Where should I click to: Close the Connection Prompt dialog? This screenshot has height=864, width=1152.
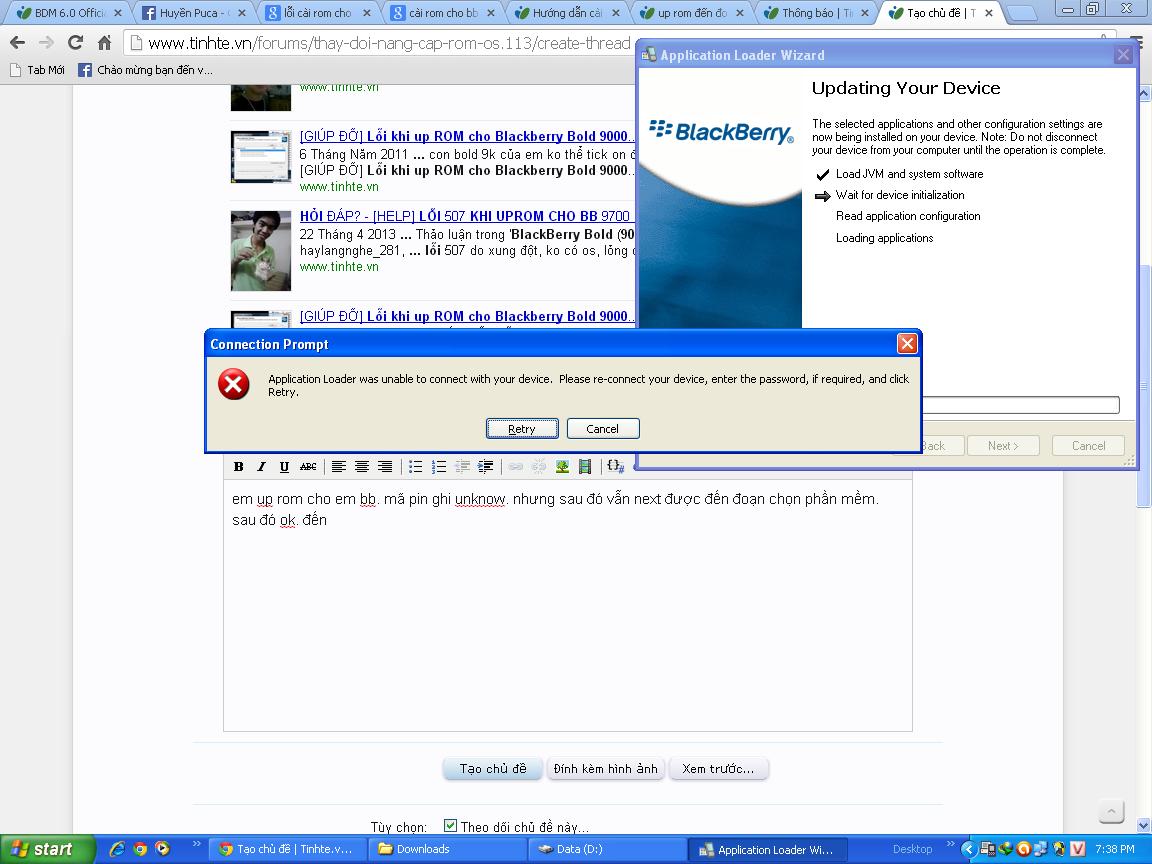907,344
